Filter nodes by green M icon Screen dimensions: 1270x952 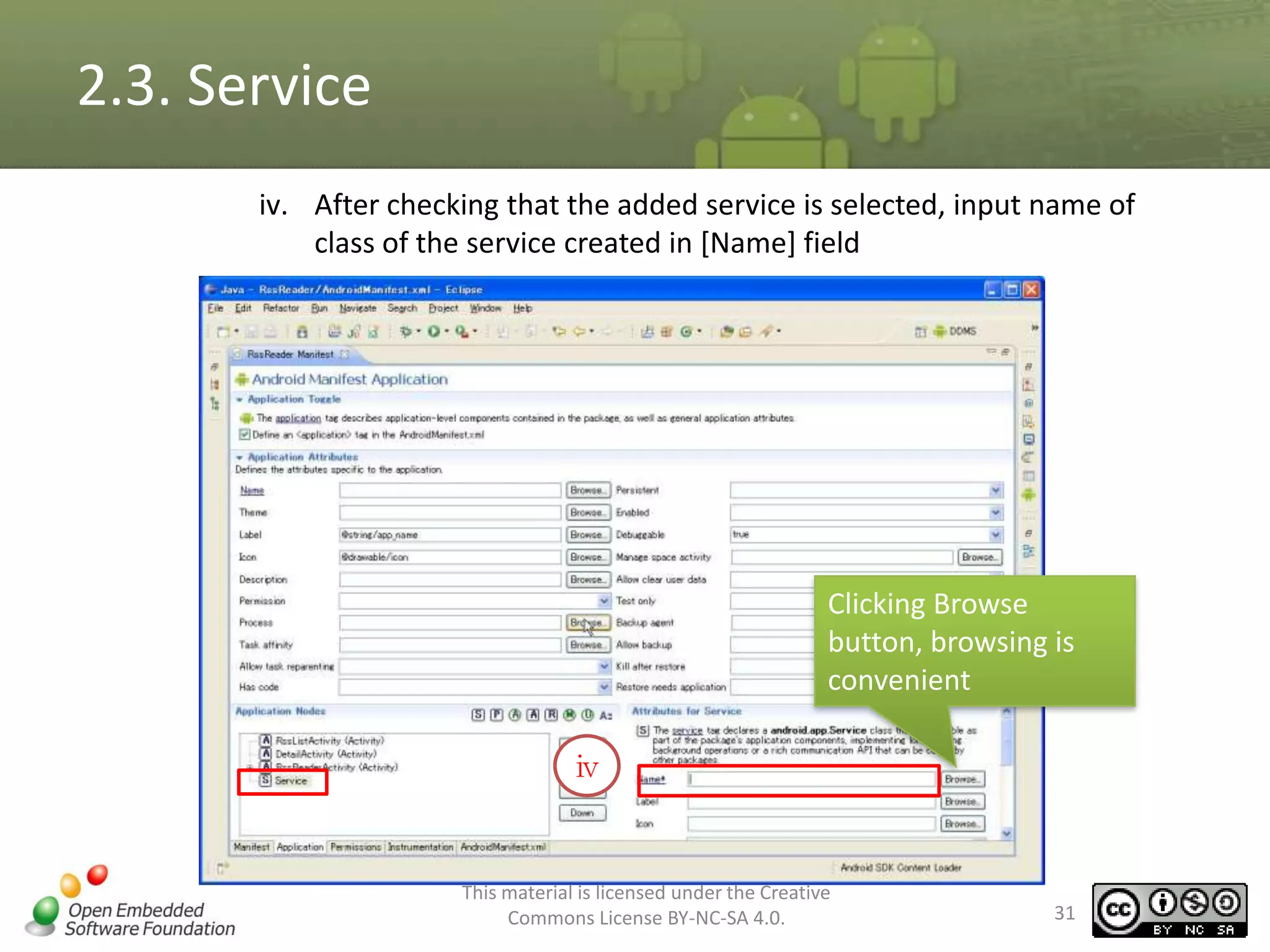569,715
